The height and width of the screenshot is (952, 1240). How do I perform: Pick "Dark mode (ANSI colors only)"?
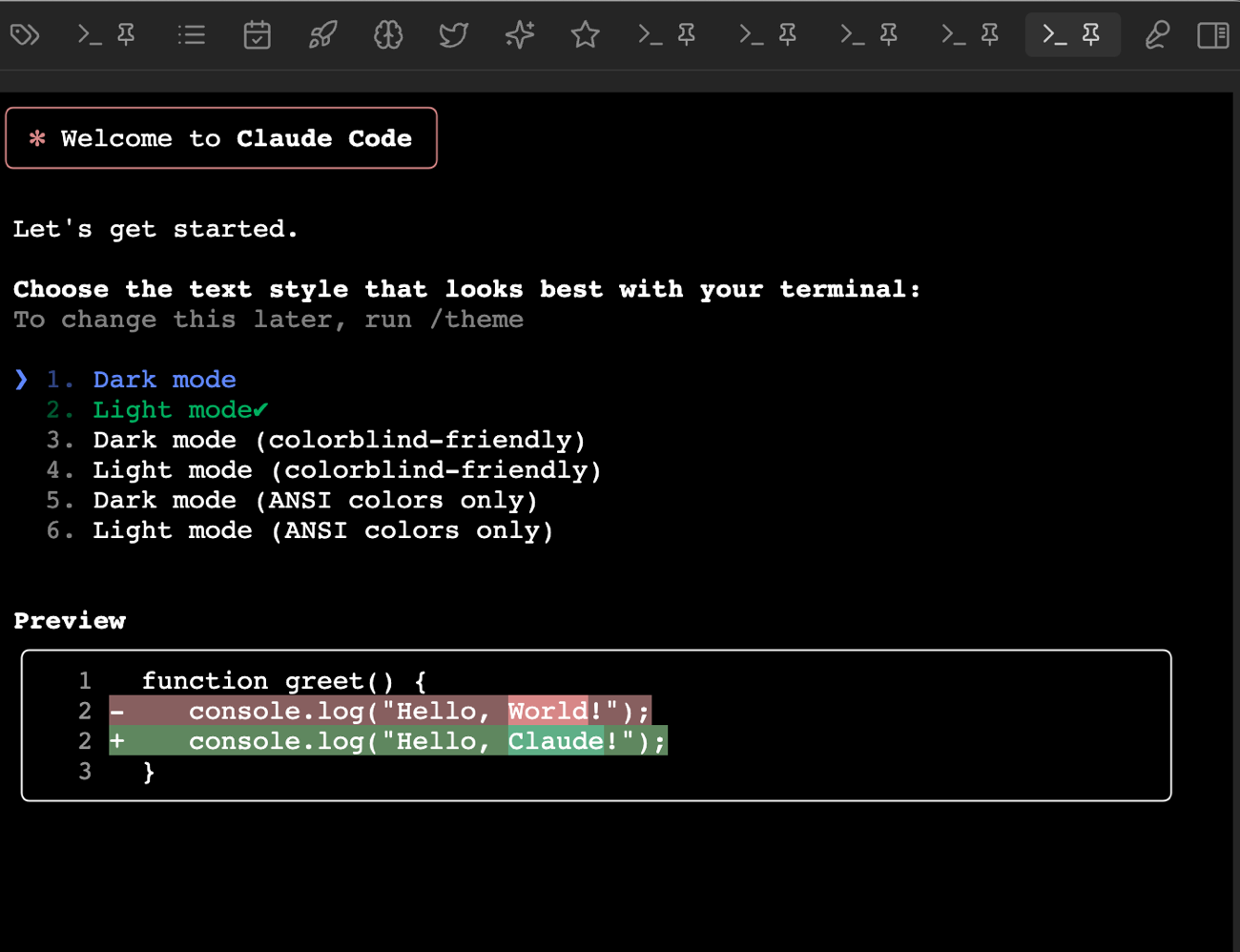[315, 501]
